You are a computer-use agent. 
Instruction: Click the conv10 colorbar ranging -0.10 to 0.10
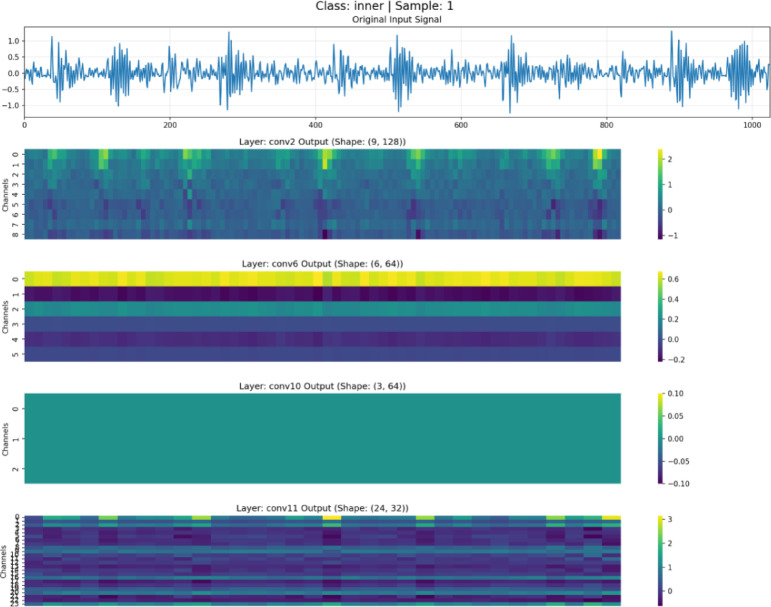(660, 438)
